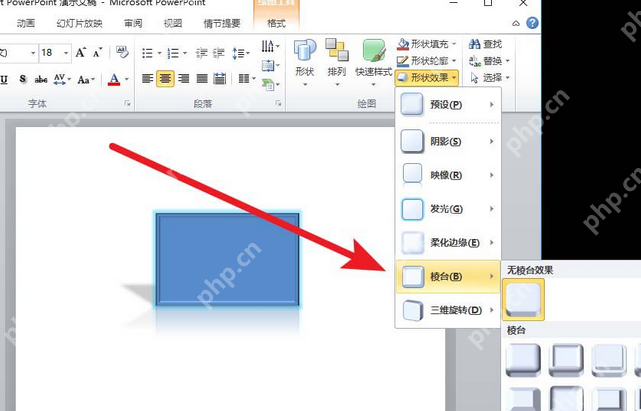Open the 排列 arrange tool
The image size is (641, 411).
[x=336, y=63]
